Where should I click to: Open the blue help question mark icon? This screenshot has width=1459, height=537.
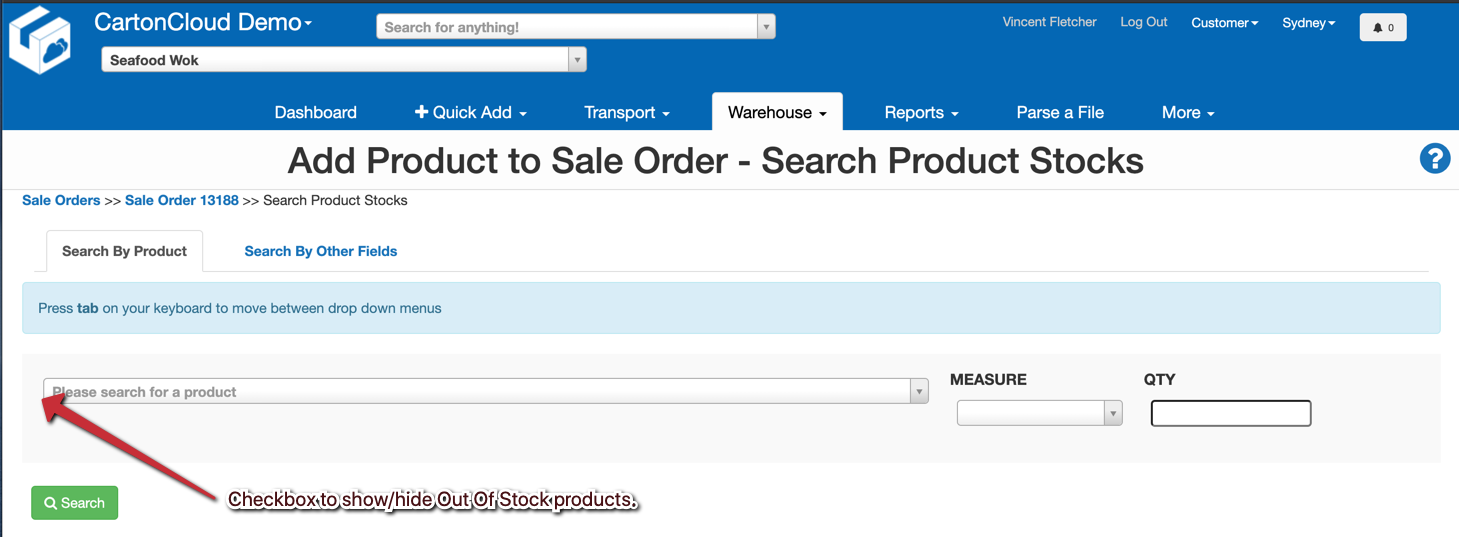1435,158
